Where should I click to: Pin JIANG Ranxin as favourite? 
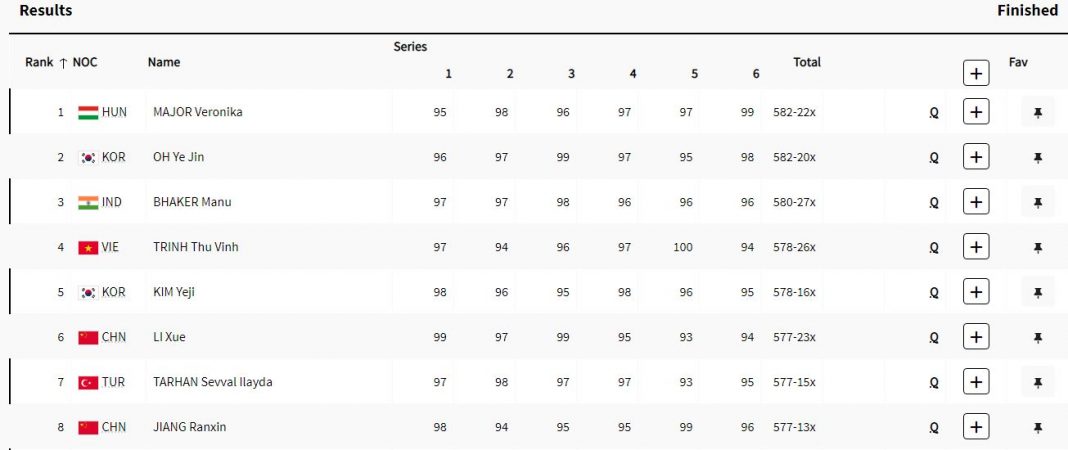click(1037, 427)
